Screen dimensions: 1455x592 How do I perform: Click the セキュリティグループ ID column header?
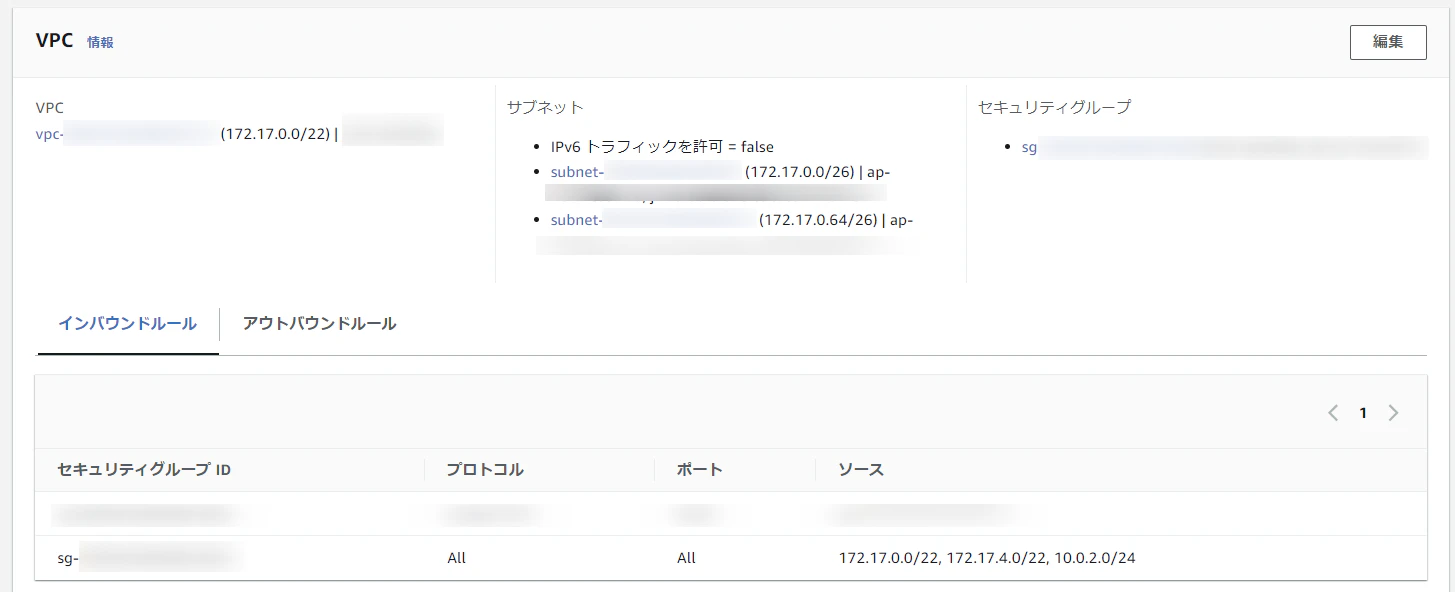click(144, 469)
